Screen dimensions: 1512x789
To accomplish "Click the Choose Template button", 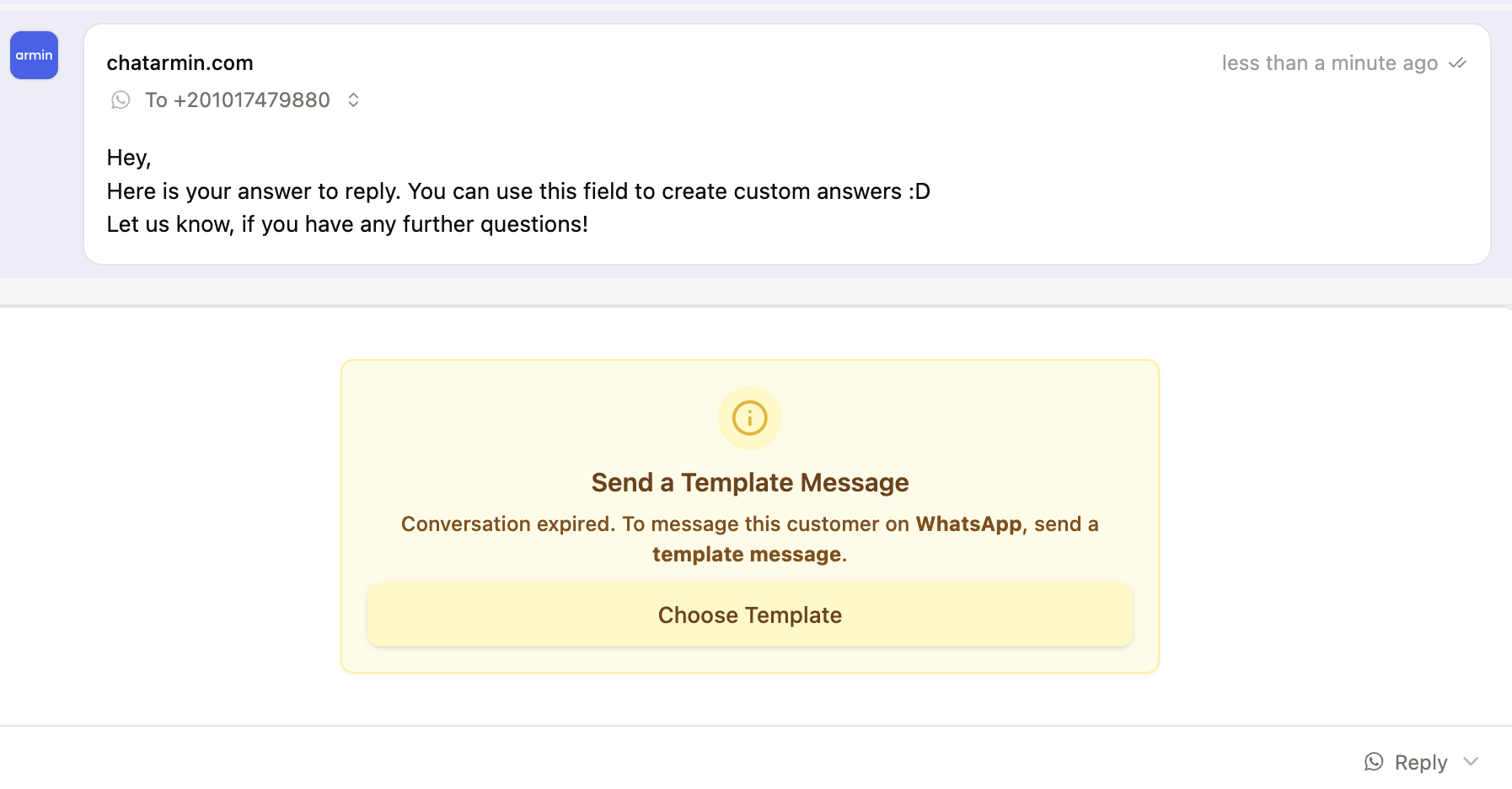I will [x=750, y=615].
